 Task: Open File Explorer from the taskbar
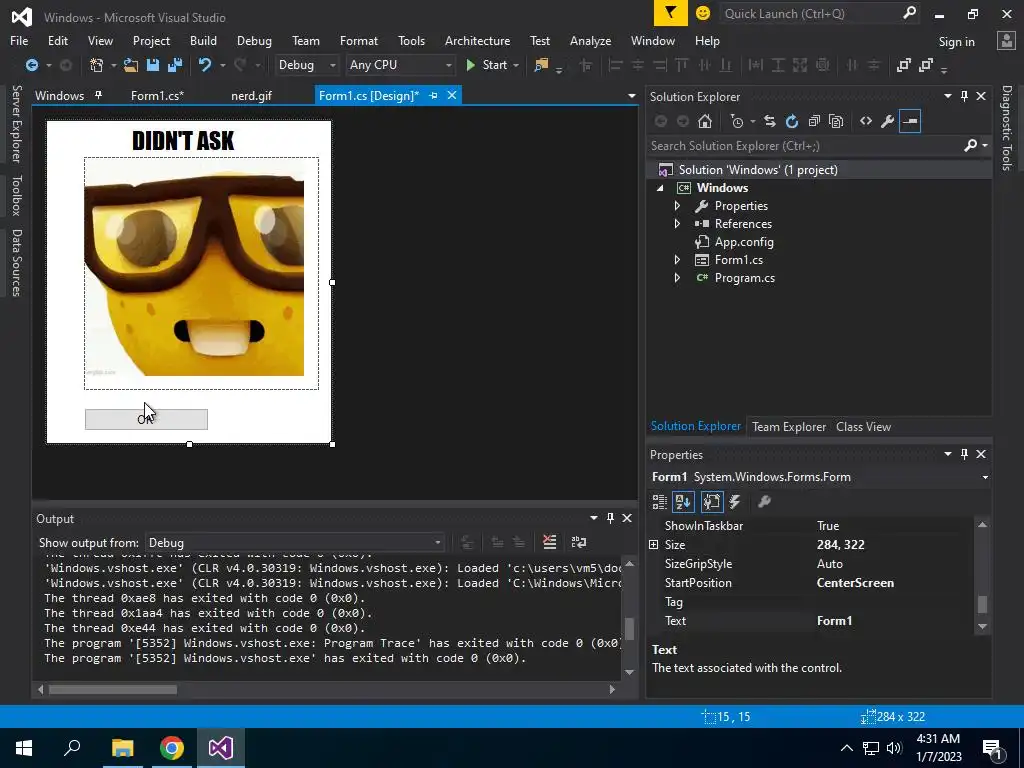[122, 748]
